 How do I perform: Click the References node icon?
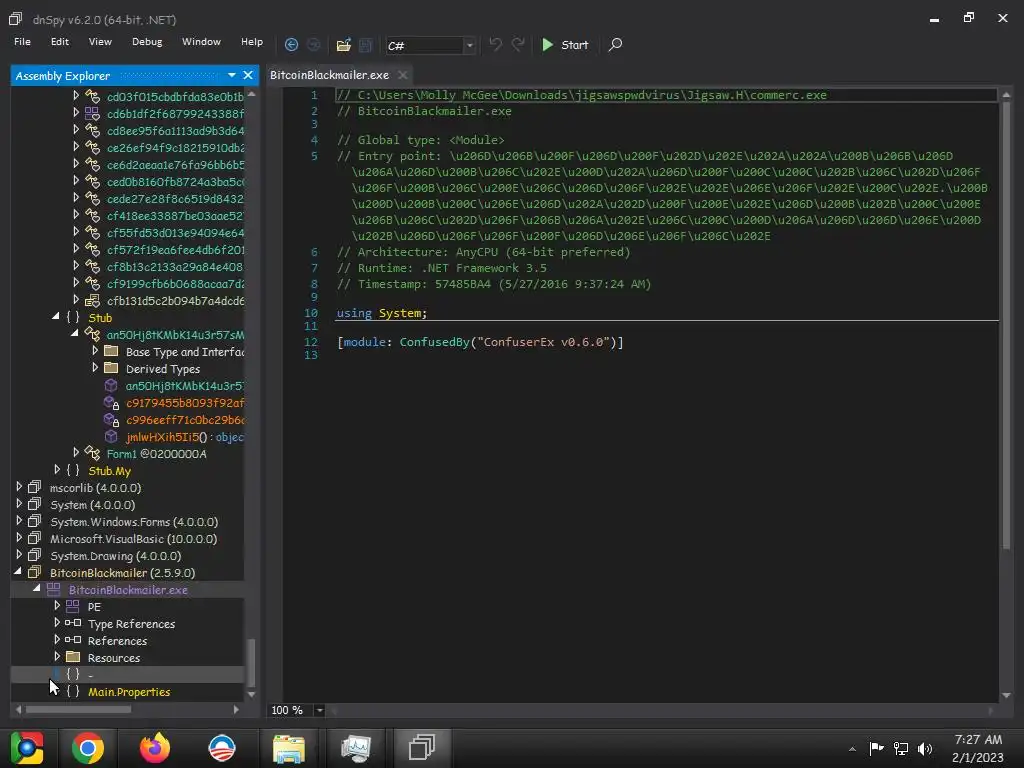point(72,640)
